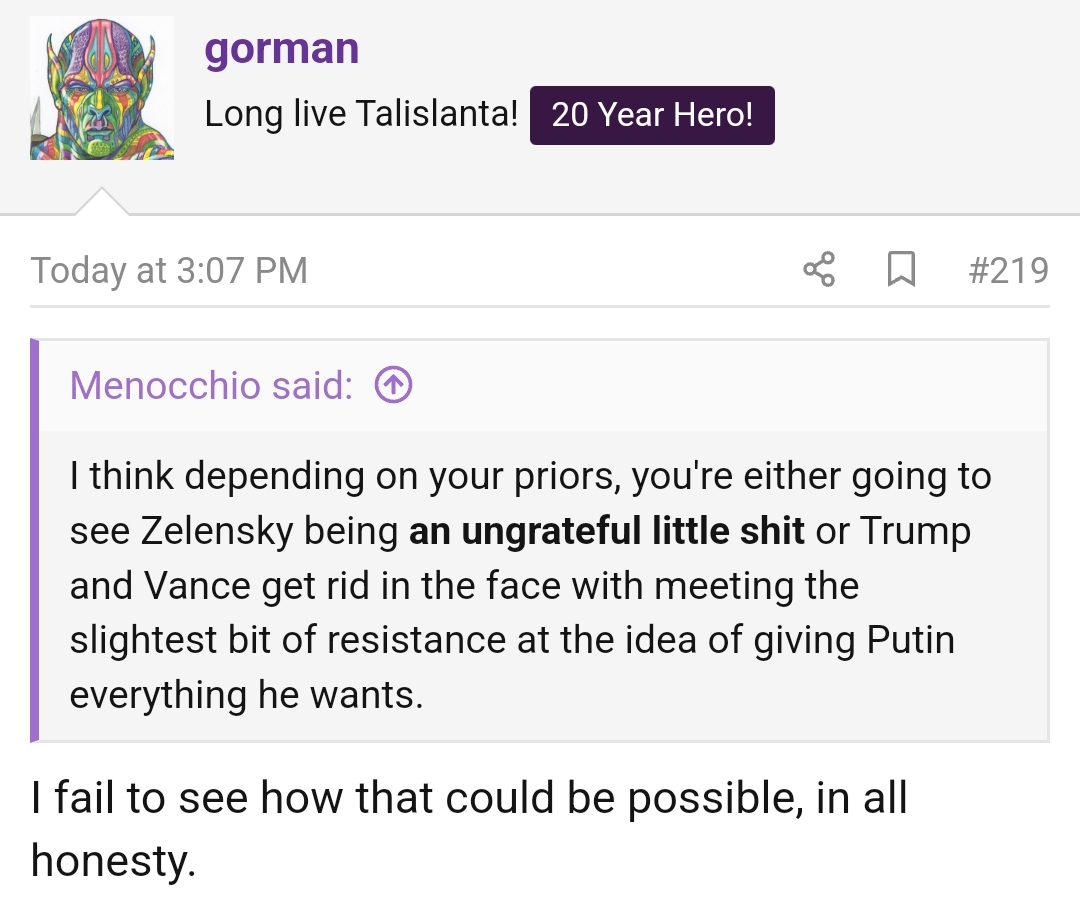Viewport: 1080px width, 903px height.
Task: Jump to original post via up-arrow icon
Action: coord(393,385)
